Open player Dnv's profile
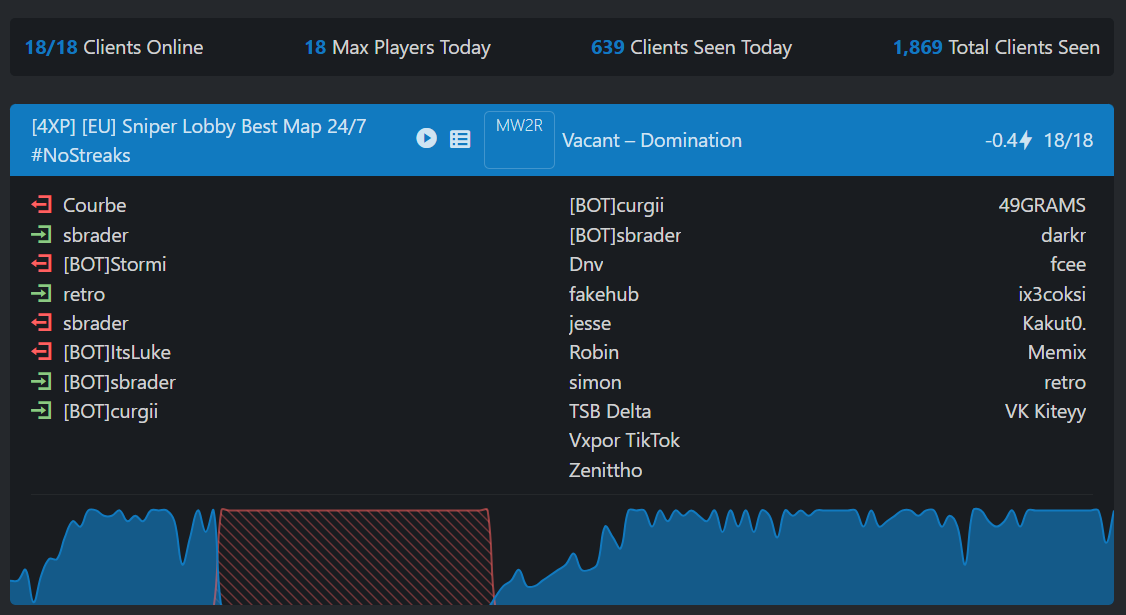This screenshot has width=1126, height=615. tap(586, 264)
